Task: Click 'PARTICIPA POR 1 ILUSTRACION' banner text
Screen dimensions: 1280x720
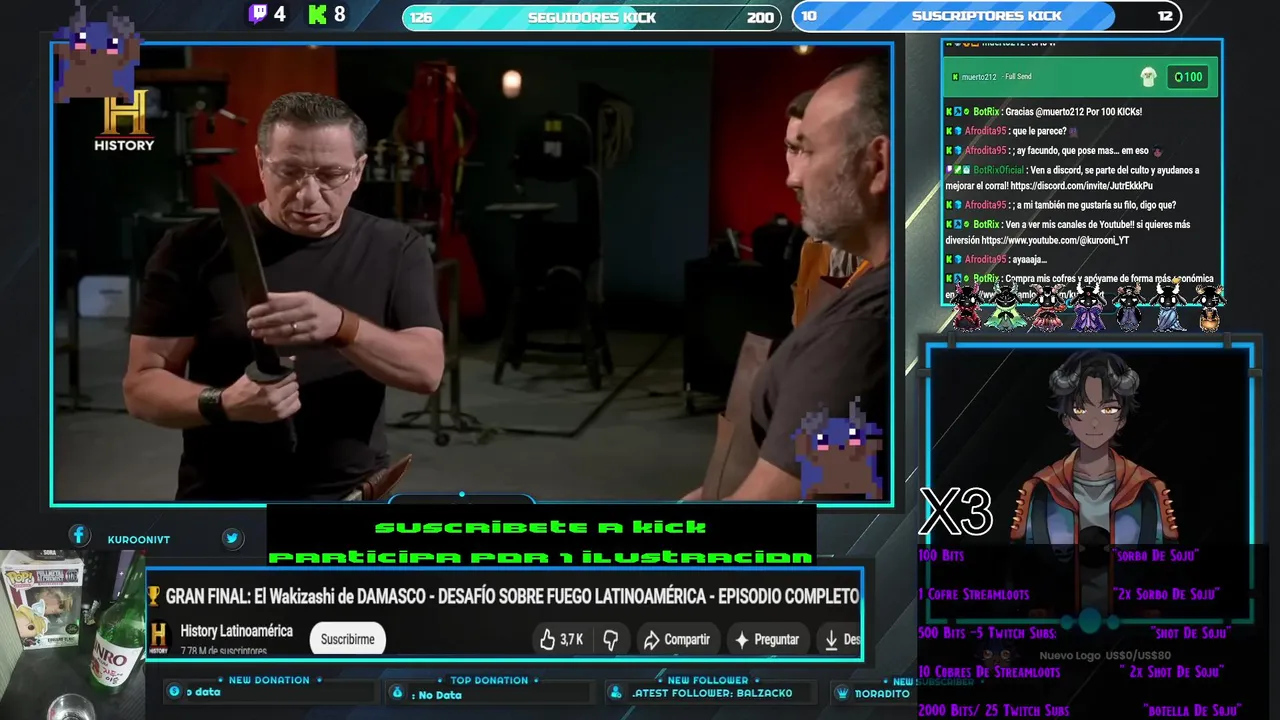Action: (540, 557)
